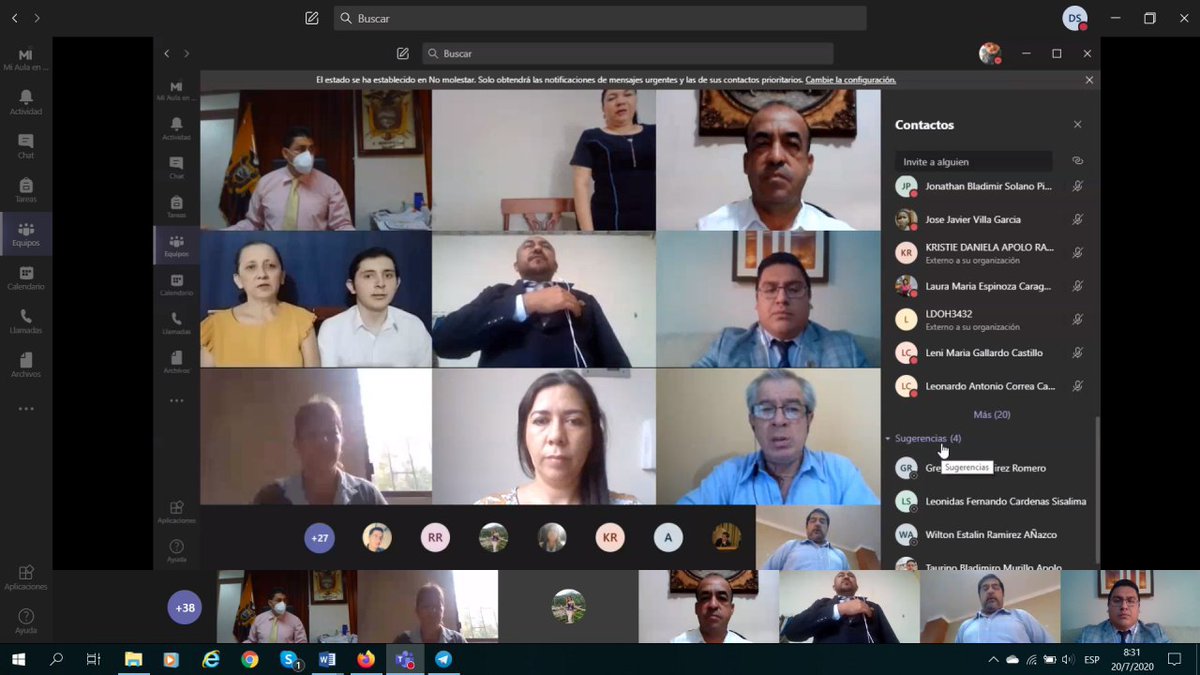The height and width of the screenshot is (675, 1200).
Task: Open the DS profile avatar in outer window
Action: pyautogui.click(x=1075, y=18)
